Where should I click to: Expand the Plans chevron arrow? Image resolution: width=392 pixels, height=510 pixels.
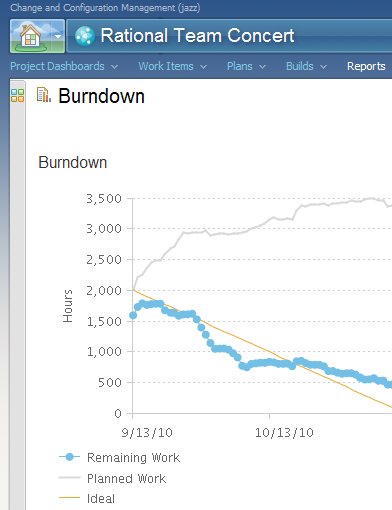point(263,67)
